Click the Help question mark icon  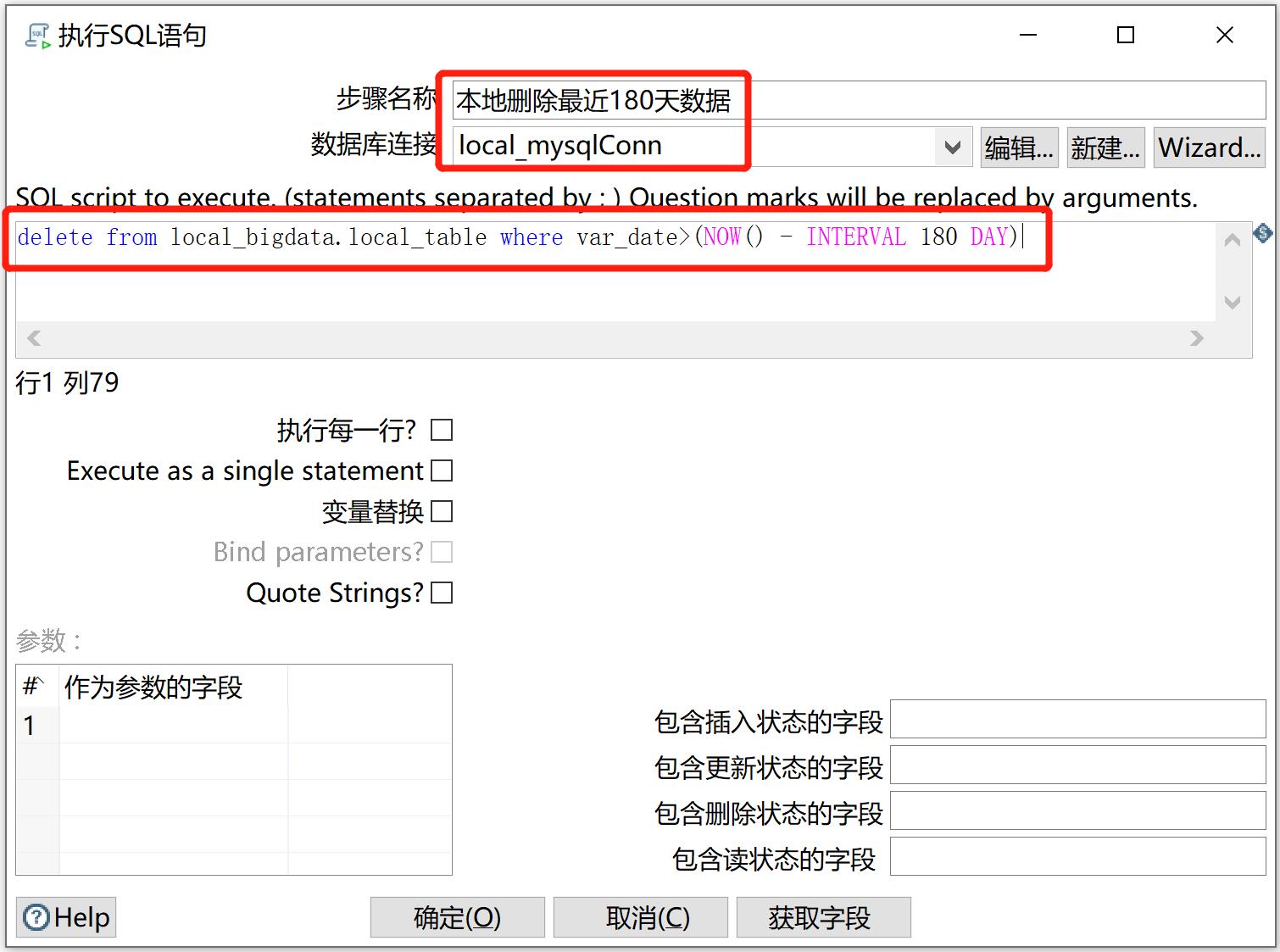click(x=36, y=917)
